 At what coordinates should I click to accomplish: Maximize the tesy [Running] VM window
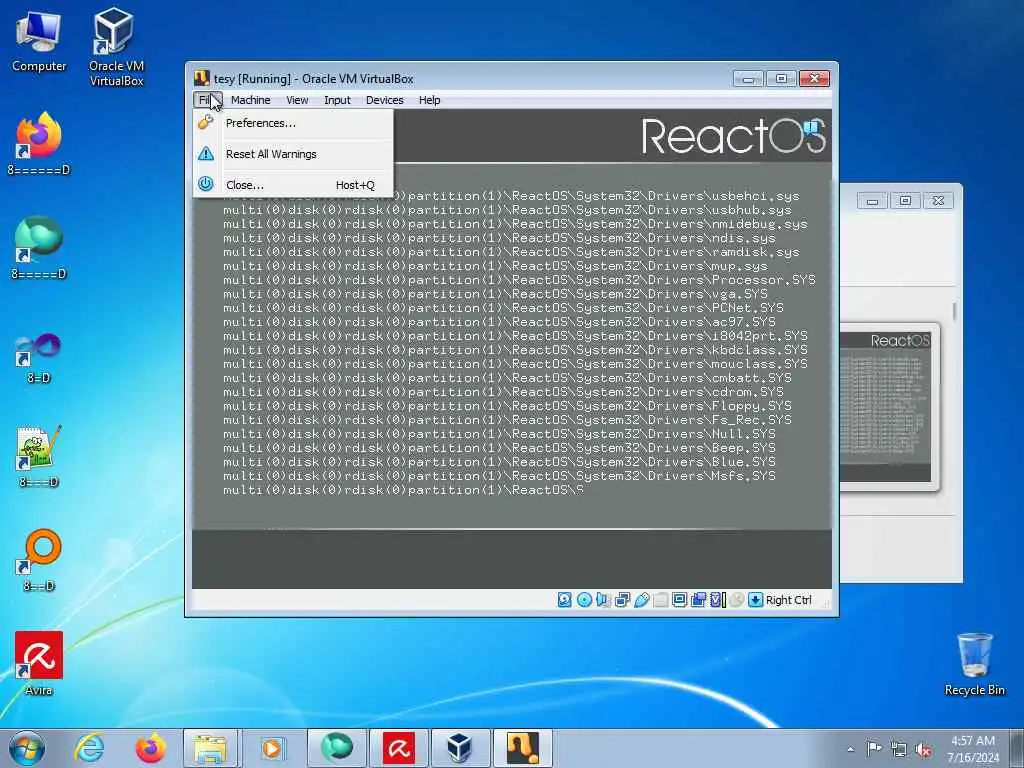point(781,79)
